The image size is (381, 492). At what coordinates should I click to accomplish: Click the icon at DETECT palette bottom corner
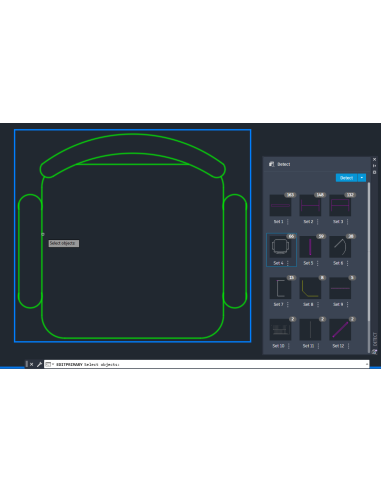374,351
